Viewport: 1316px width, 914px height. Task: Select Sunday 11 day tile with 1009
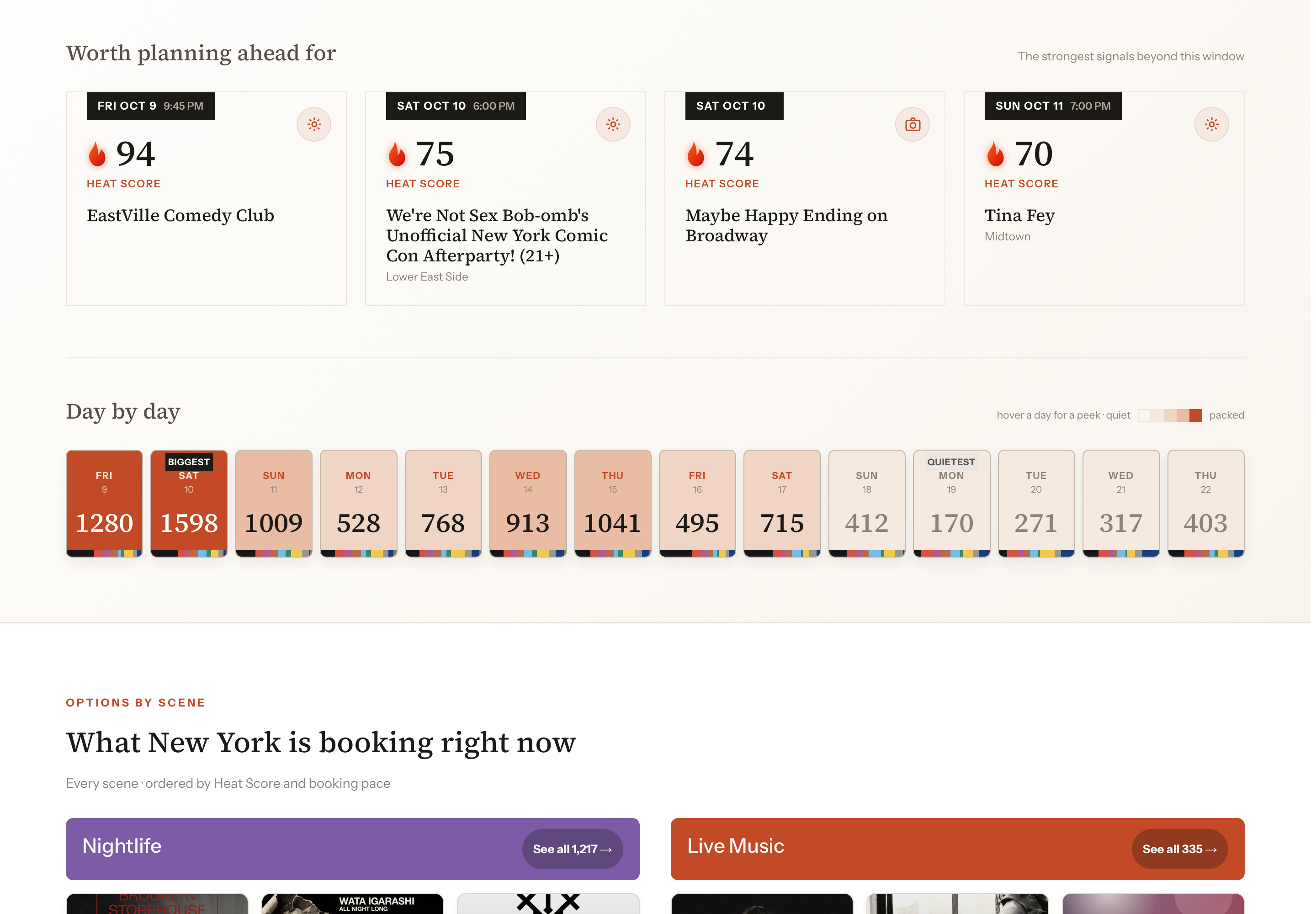point(274,504)
